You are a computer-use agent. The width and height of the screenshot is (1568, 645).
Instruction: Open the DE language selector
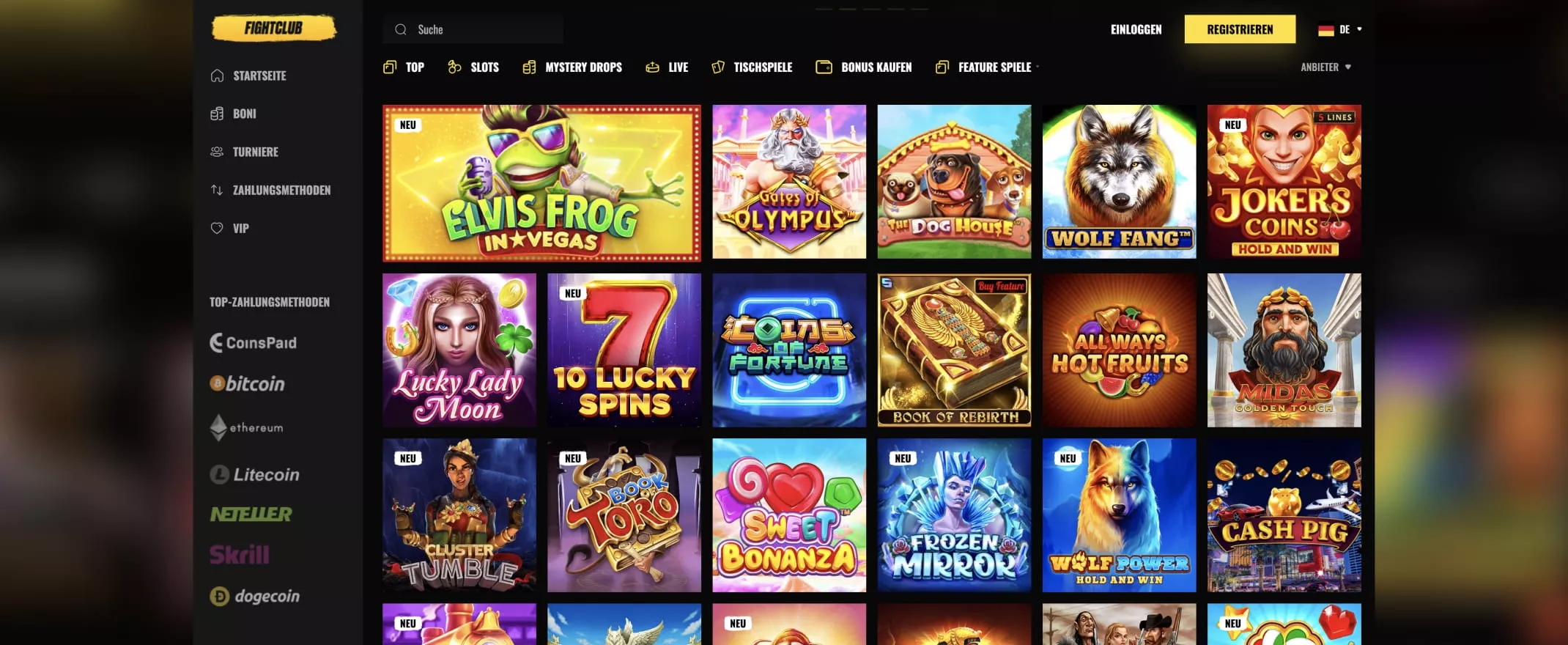1340,29
